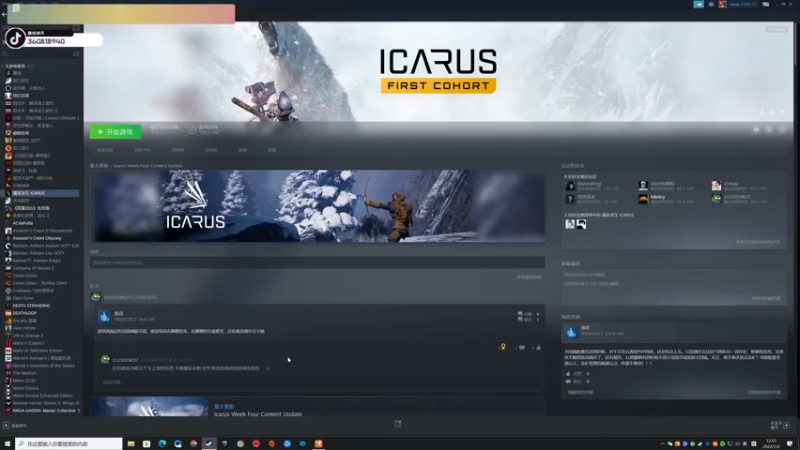Viewport: 800px width, 450px height.
Task: Select Mafia II (Classic) in library
Action: 28,343
